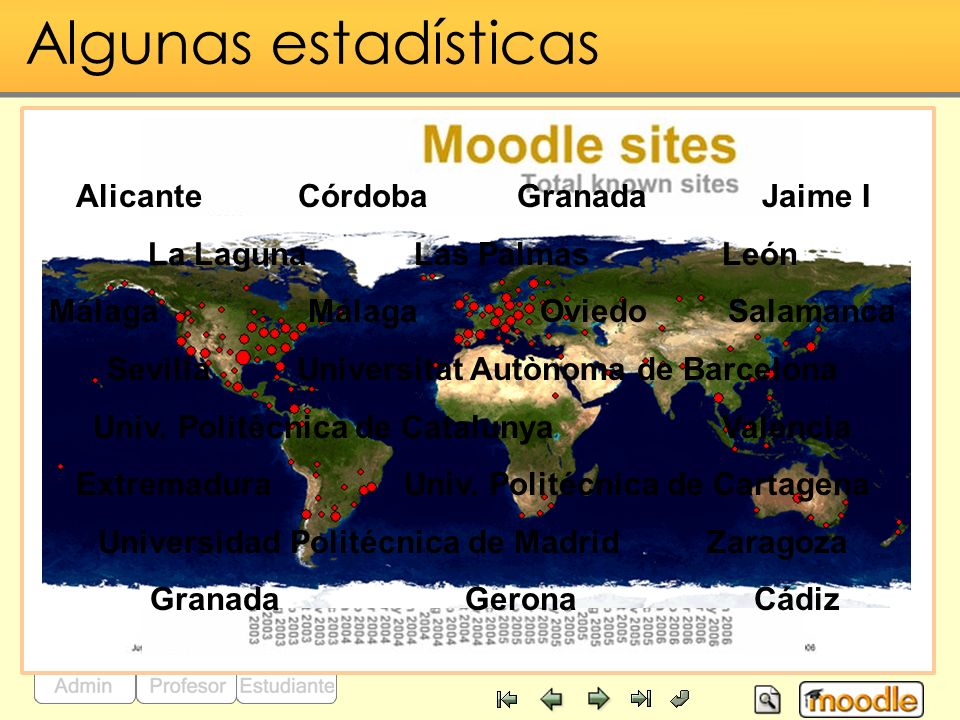Jump to the first slide

pyautogui.click(x=507, y=699)
